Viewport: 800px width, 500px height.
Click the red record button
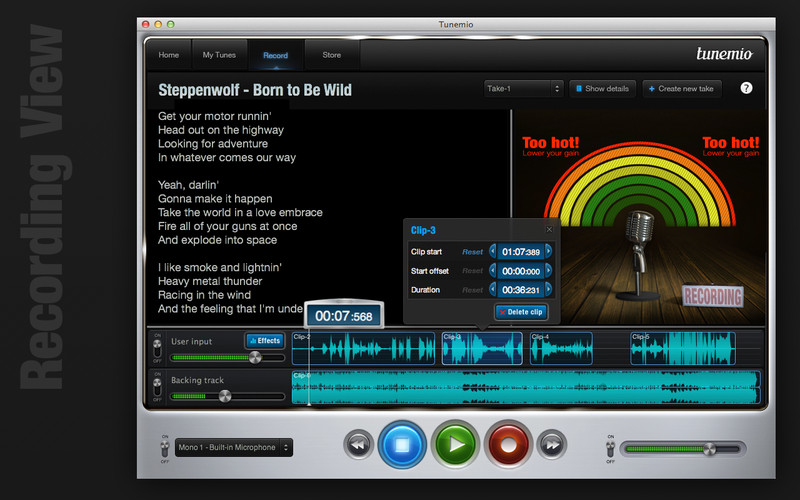(508, 445)
